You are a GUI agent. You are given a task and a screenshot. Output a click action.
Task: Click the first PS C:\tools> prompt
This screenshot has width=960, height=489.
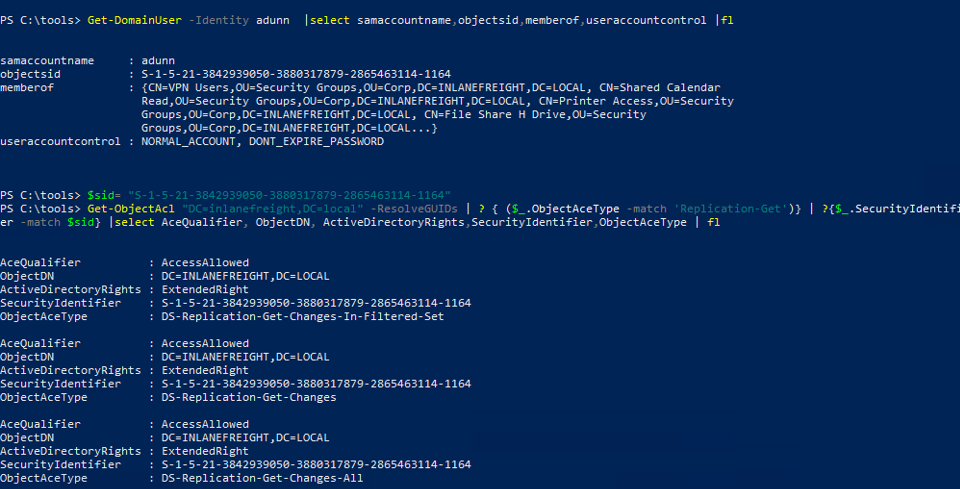tap(41, 21)
